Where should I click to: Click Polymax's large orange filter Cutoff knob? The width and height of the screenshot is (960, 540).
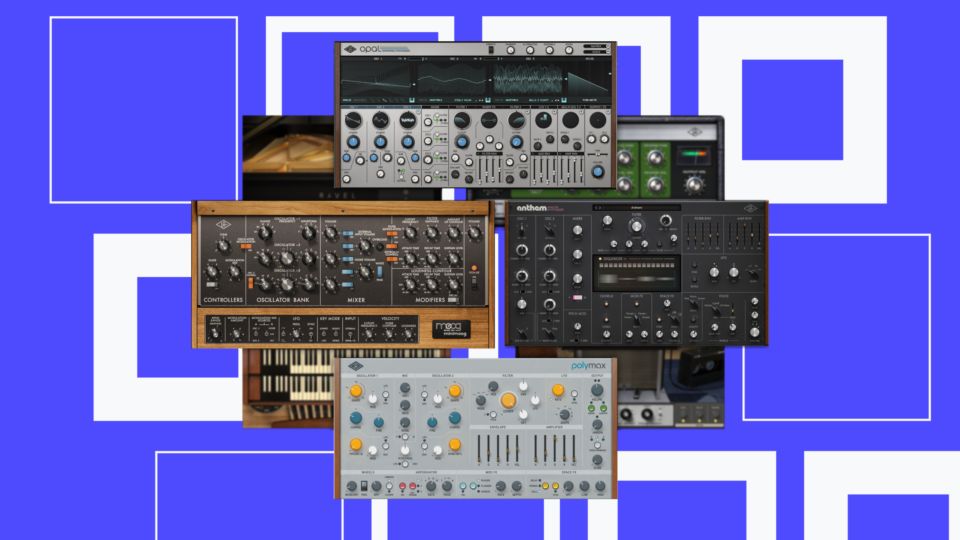(508, 400)
